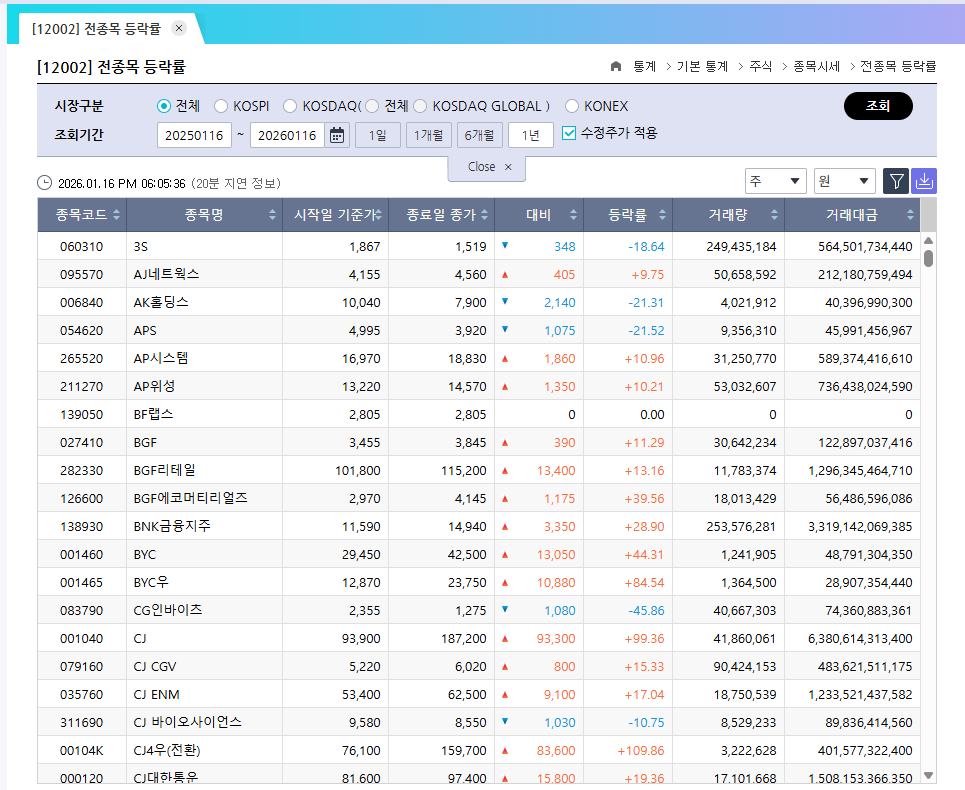Sort by 종목명 column arrows

(273, 215)
